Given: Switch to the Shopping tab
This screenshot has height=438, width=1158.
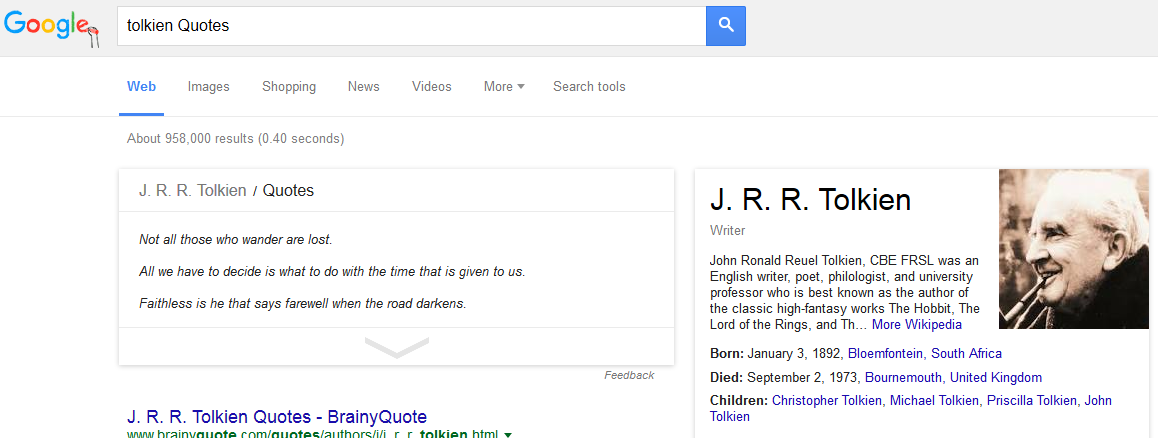Looking at the screenshot, I should point(289,87).
